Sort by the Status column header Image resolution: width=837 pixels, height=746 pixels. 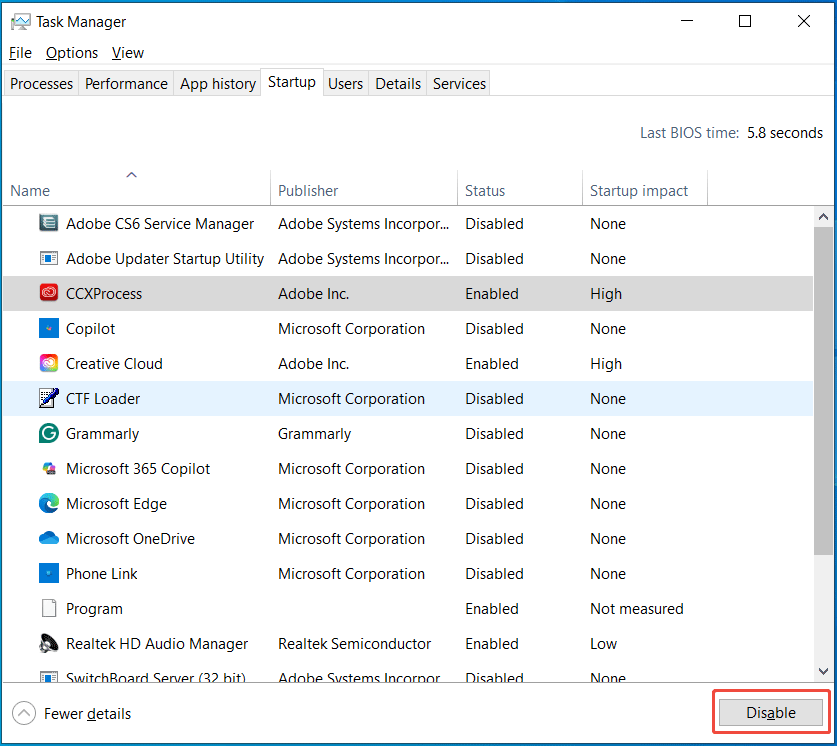tap(520, 187)
